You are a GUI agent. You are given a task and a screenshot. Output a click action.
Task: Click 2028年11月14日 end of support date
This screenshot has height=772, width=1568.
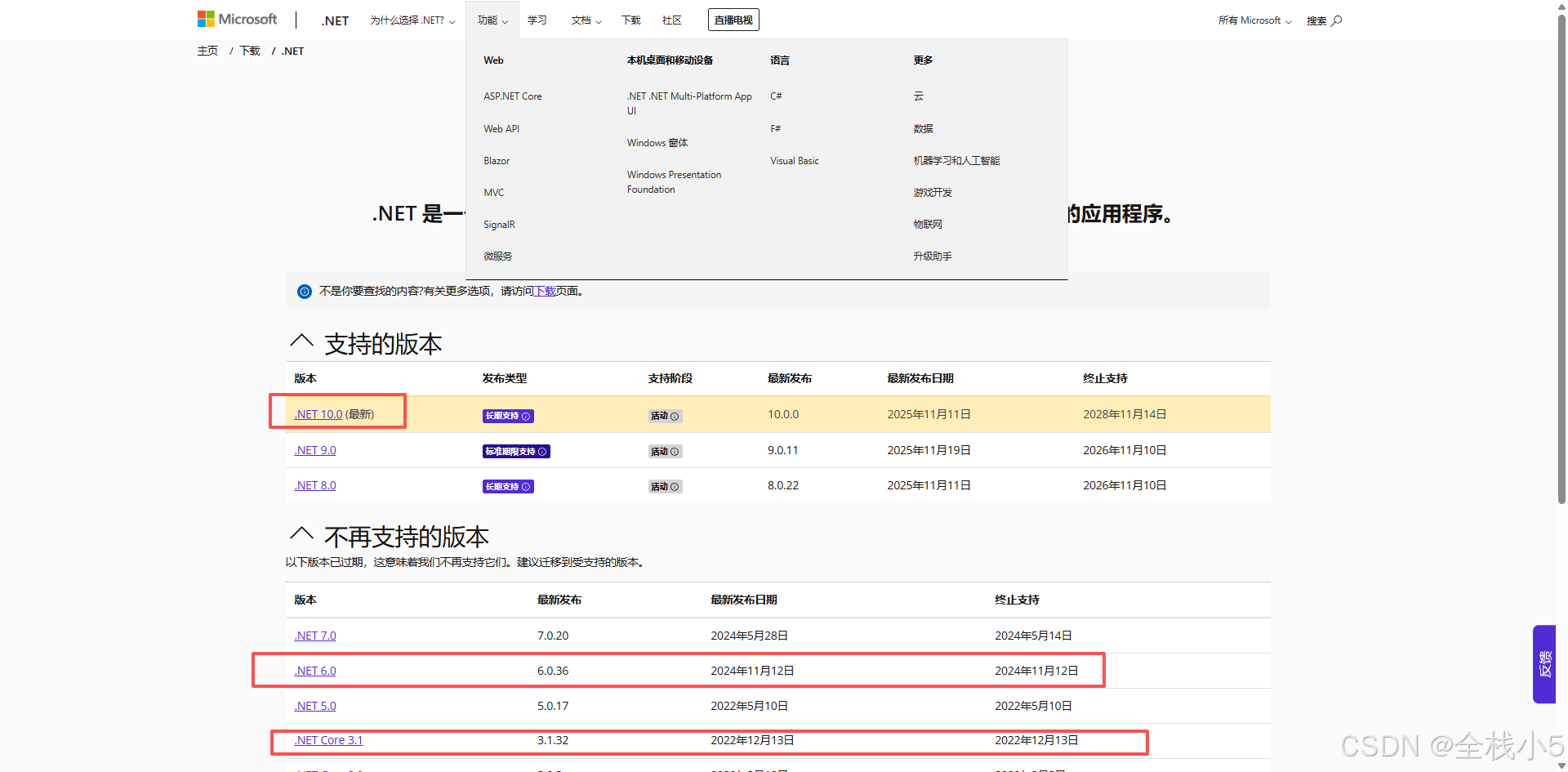[x=1125, y=415]
